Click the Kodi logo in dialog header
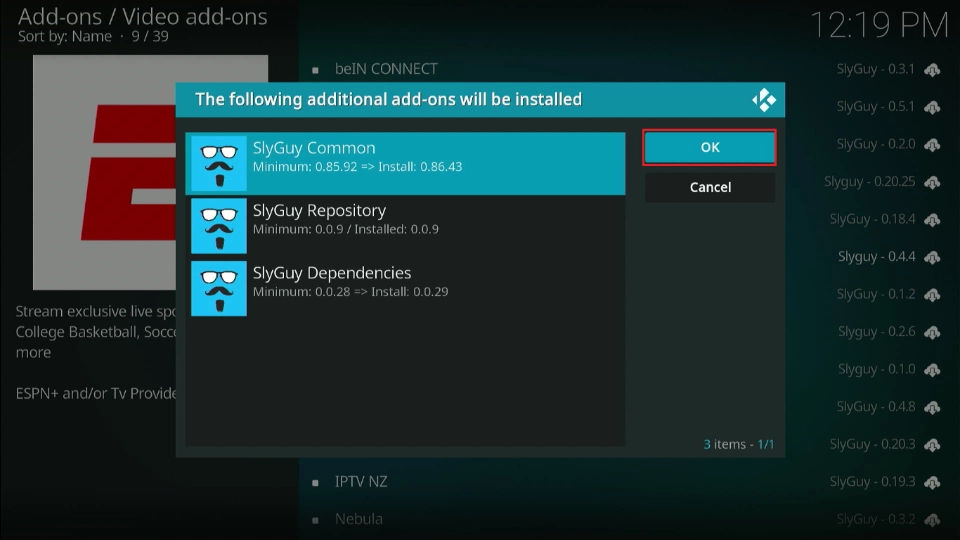The width and height of the screenshot is (960, 540). point(764,100)
